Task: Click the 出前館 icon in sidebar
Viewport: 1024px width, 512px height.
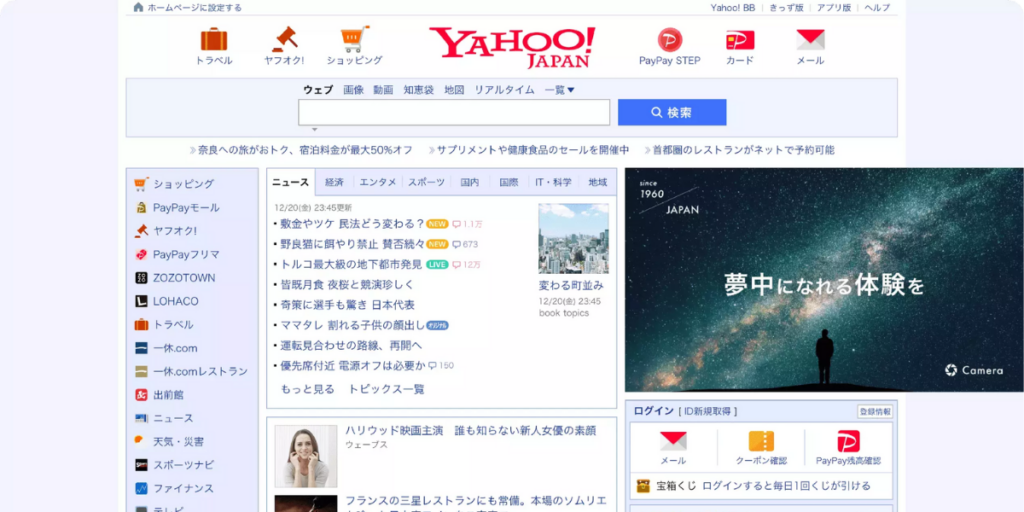Action: 141,395
